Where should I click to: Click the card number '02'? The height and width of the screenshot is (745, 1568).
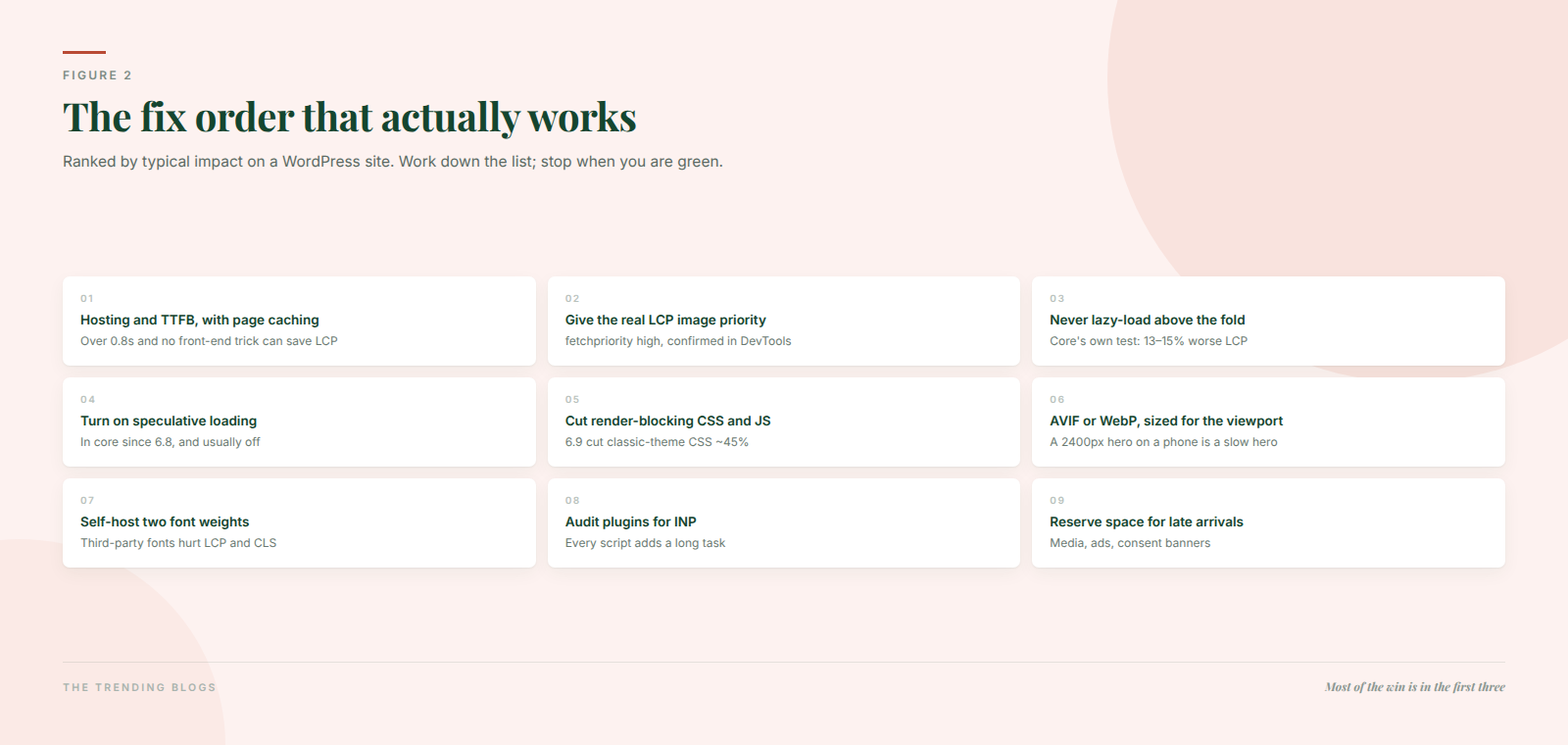click(572, 298)
